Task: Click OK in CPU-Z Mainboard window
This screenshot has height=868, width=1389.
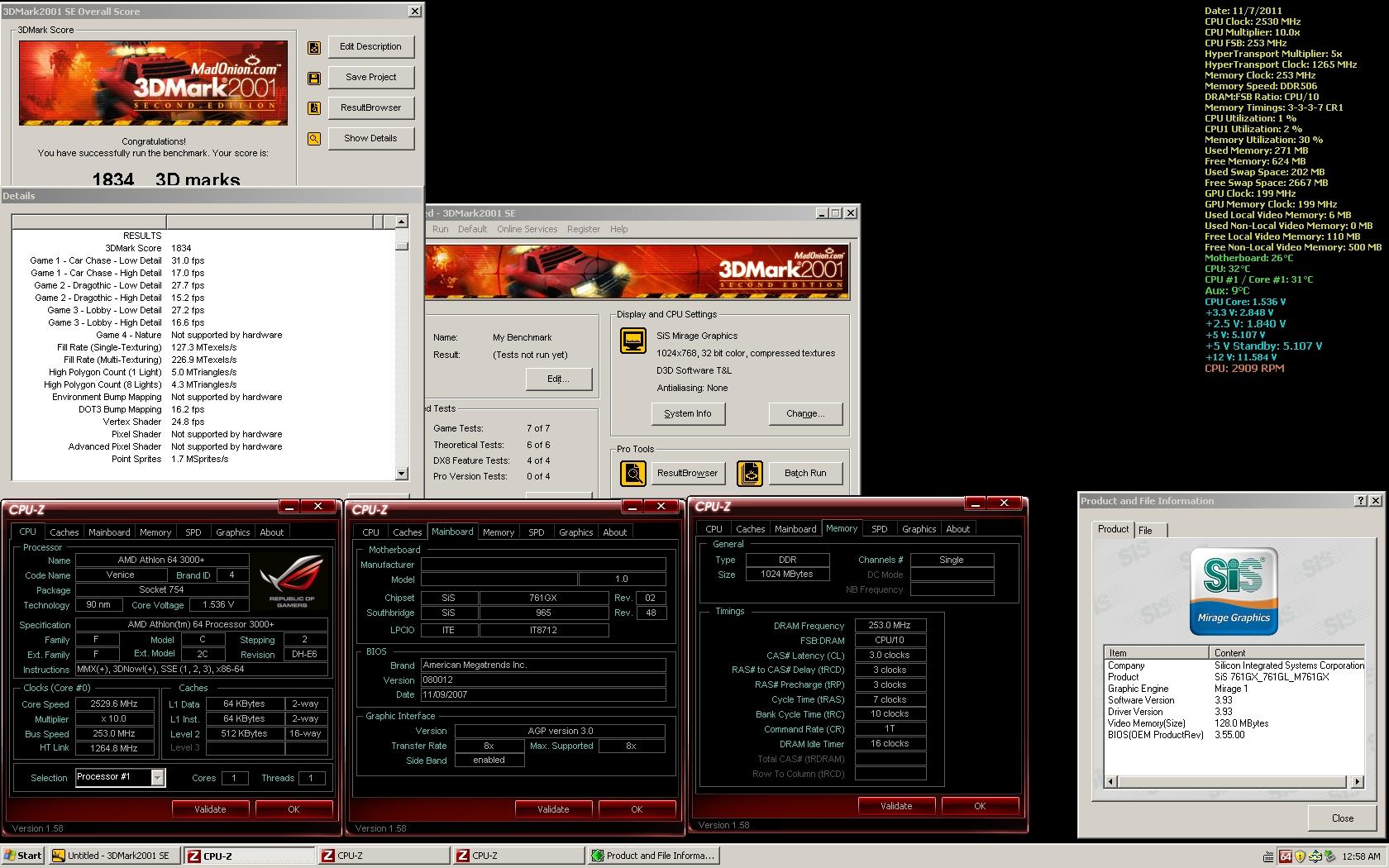Action: pos(637,809)
